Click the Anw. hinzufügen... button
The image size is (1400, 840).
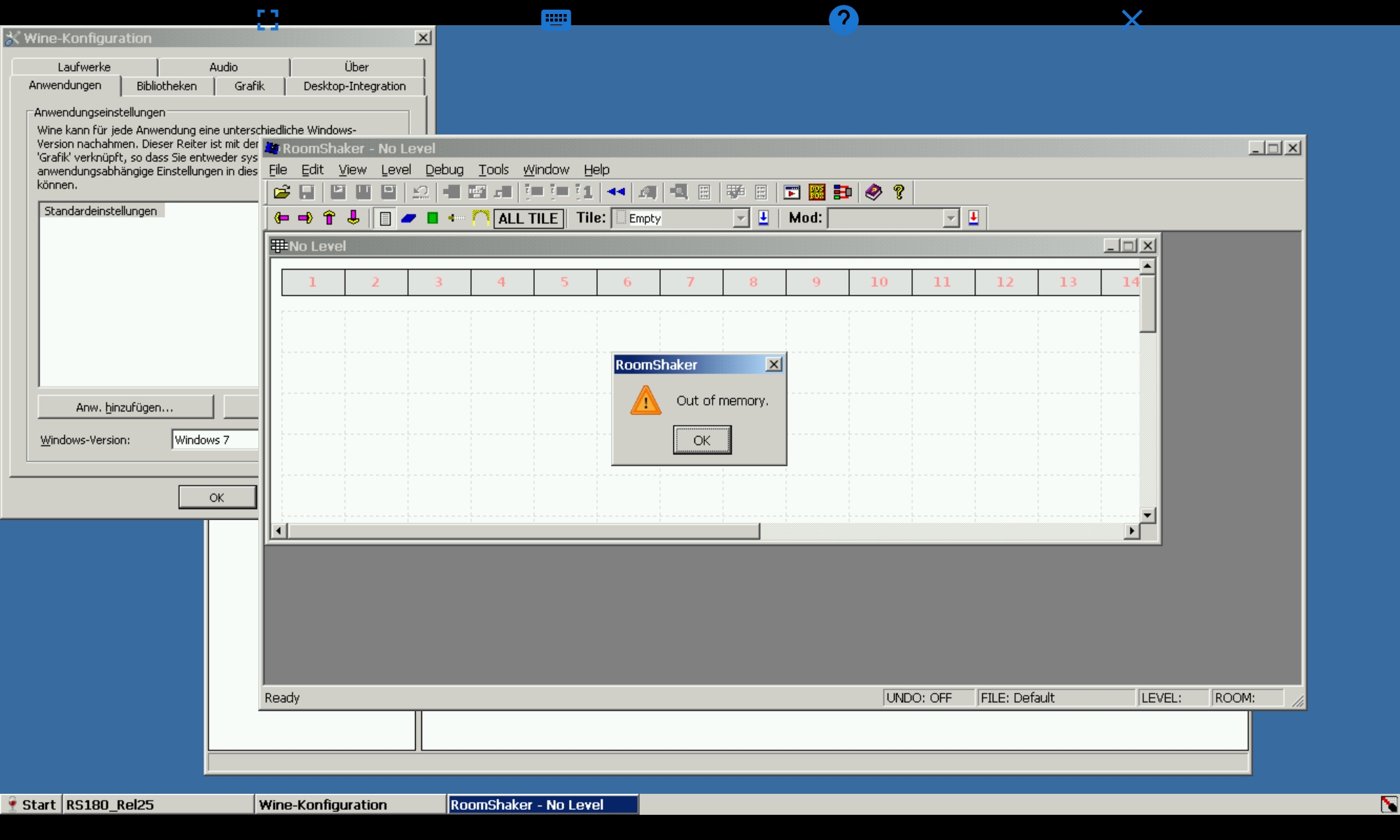(125, 407)
